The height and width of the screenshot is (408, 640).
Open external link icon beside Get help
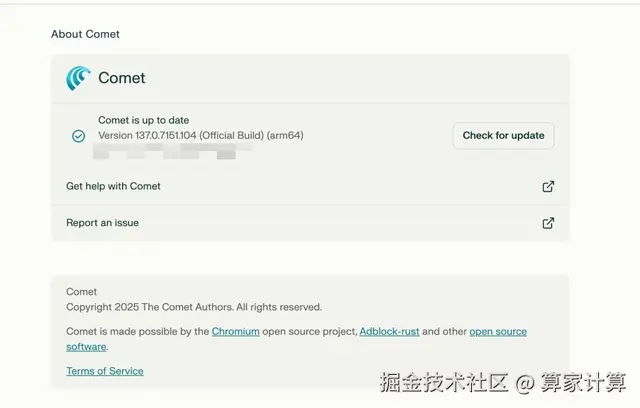[x=548, y=186]
